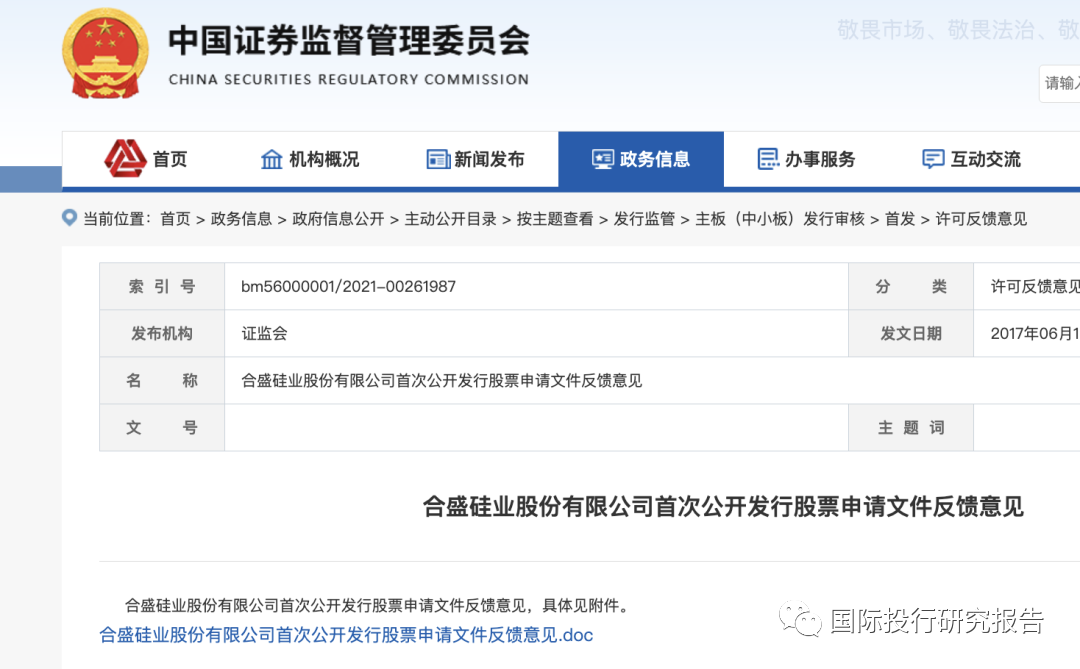Click the location pin icon before 当前位置
This screenshot has height=669, width=1080.
(x=70, y=218)
